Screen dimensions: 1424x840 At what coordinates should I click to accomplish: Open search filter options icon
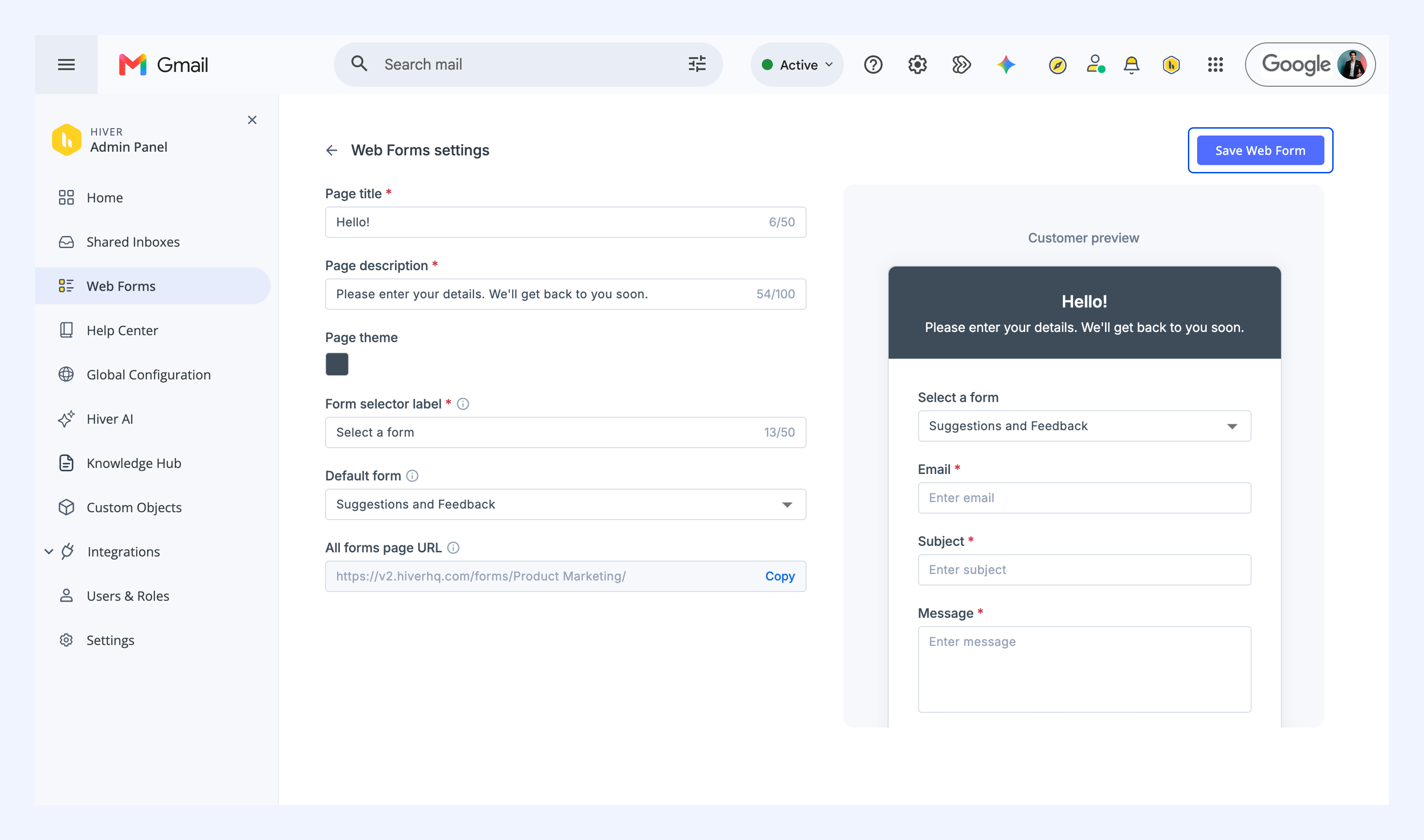[x=697, y=64]
